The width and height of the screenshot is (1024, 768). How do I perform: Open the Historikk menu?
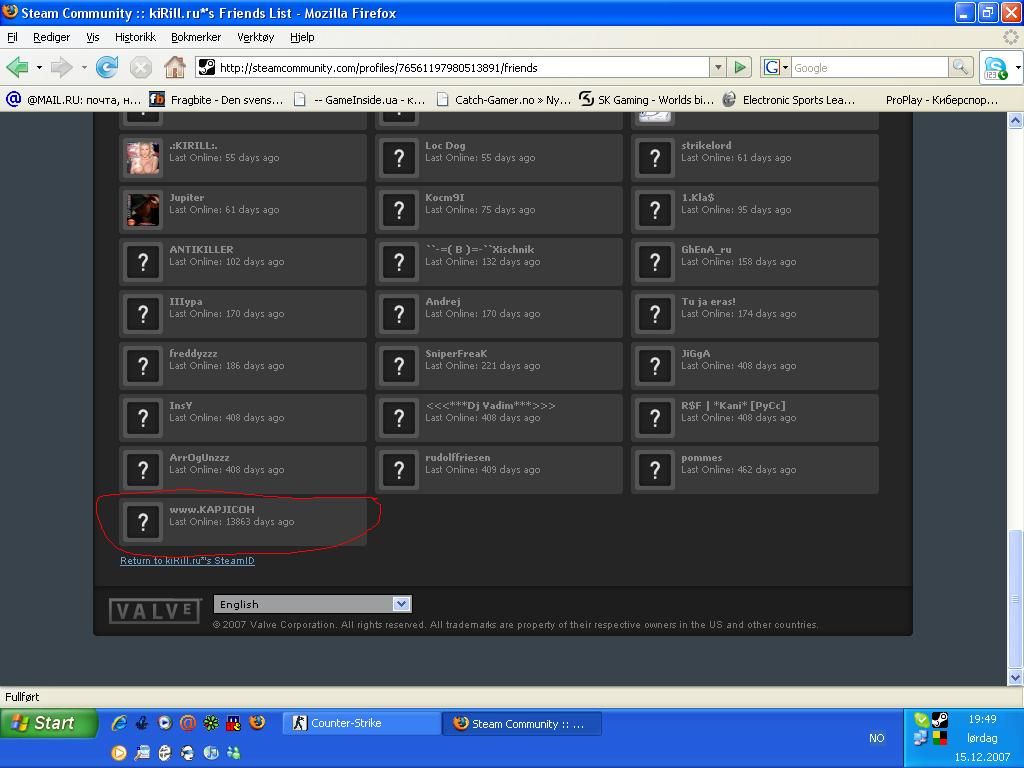[x=135, y=37]
